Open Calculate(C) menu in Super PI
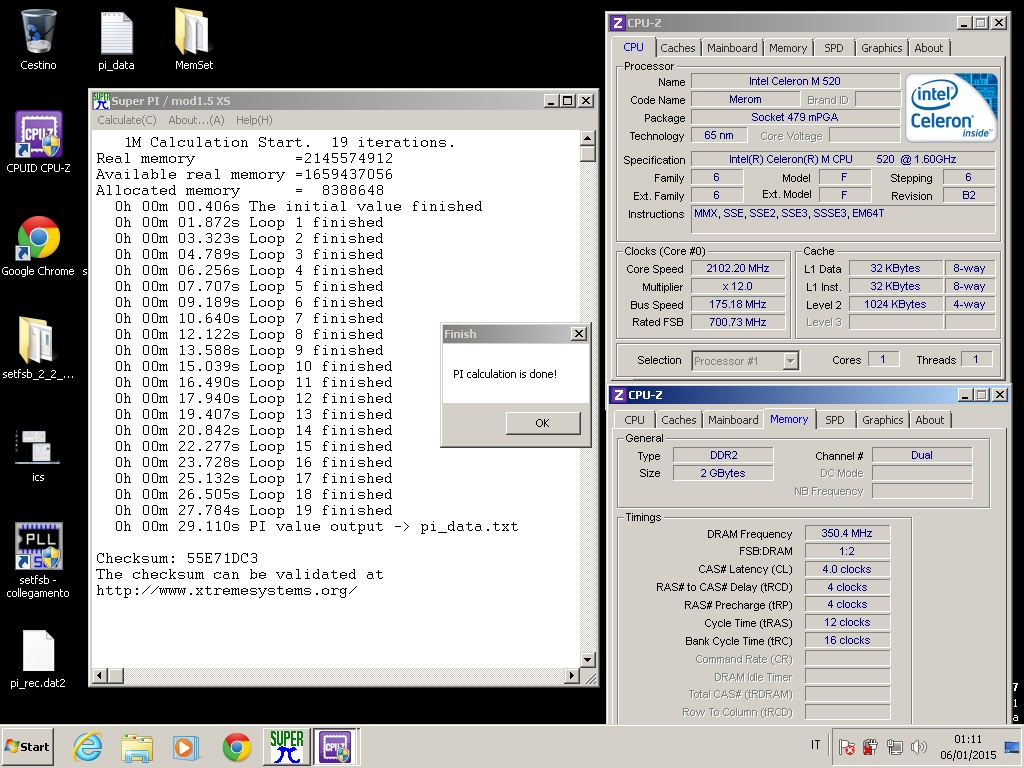 tap(127, 120)
